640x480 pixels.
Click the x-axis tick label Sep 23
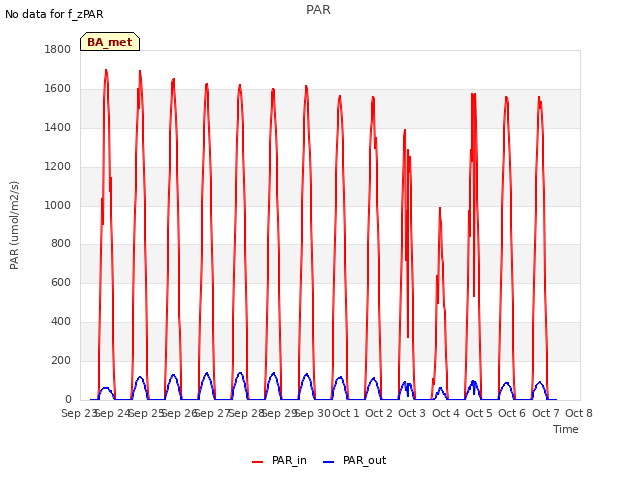(x=79, y=413)
